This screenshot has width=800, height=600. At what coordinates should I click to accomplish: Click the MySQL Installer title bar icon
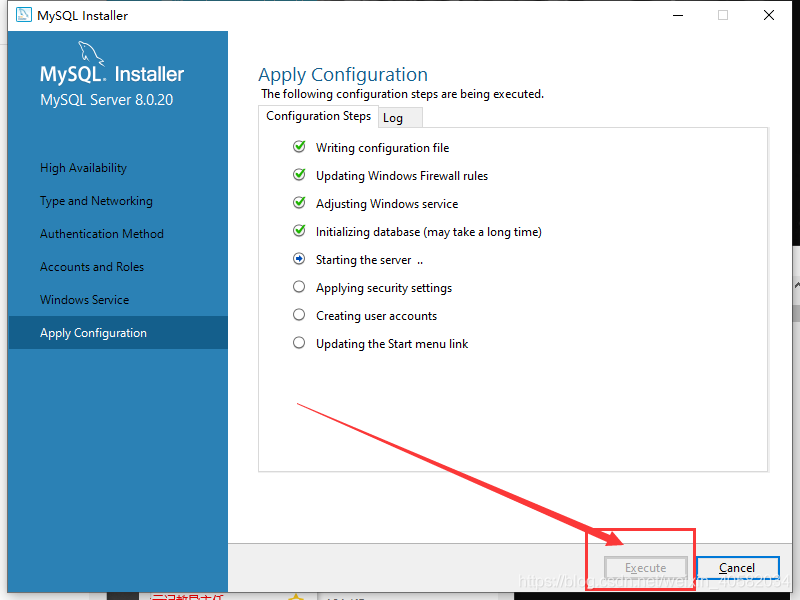[x=23, y=15]
